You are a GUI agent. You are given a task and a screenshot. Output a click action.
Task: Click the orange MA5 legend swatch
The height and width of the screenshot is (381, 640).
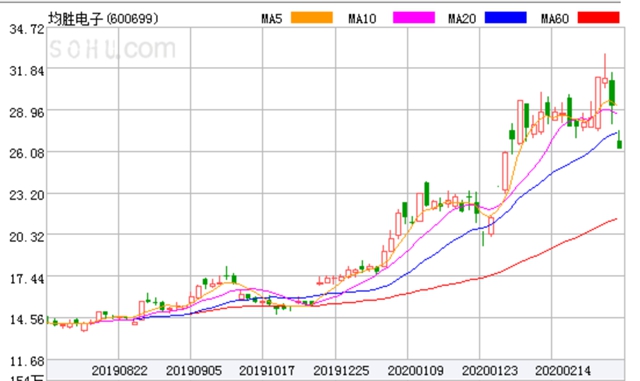311,18
